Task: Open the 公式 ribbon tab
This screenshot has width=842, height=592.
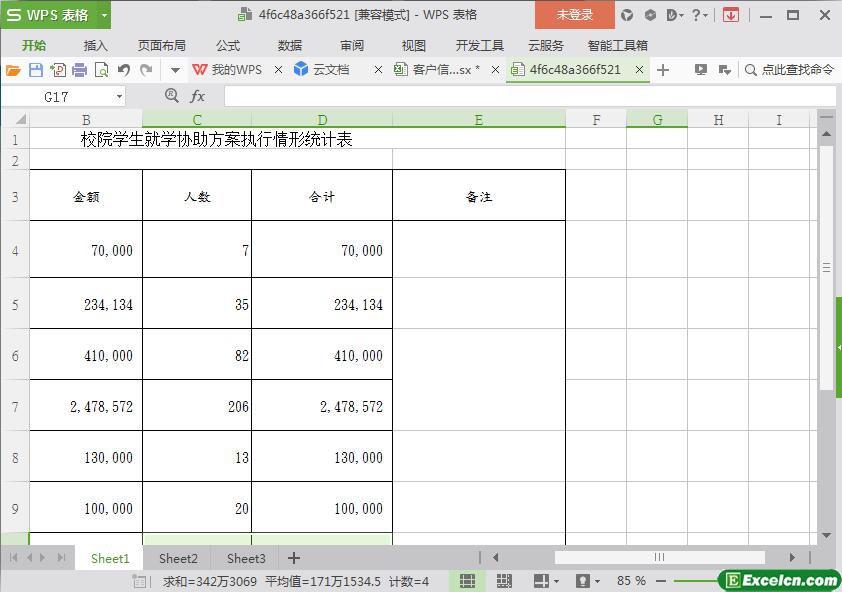Action: (x=228, y=46)
